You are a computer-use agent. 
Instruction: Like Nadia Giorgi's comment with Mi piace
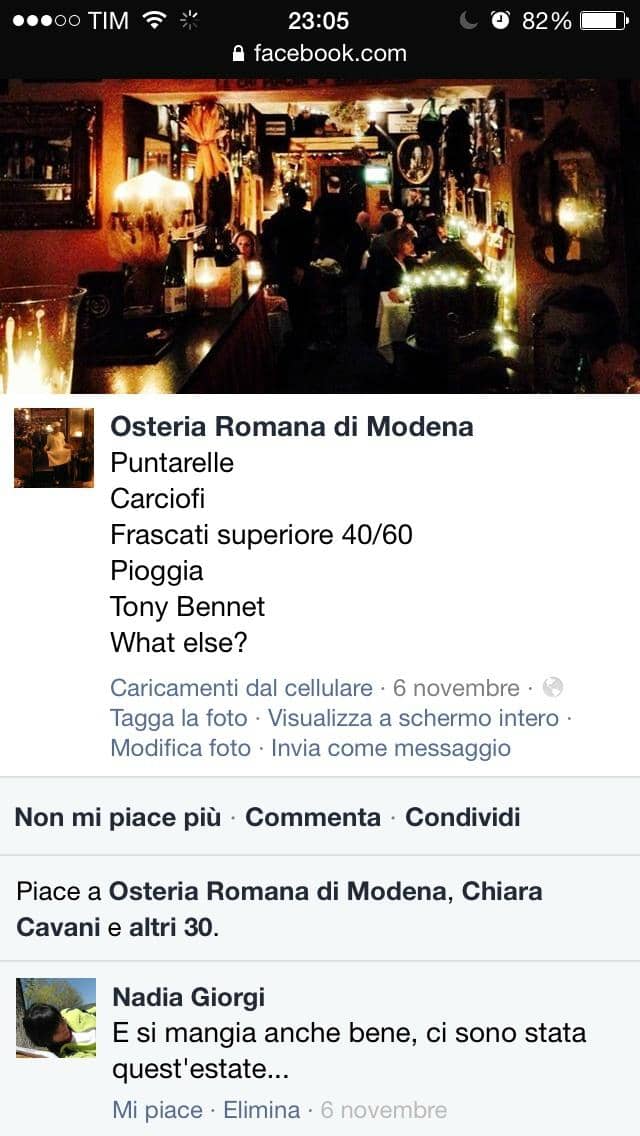(x=157, y=1109)
